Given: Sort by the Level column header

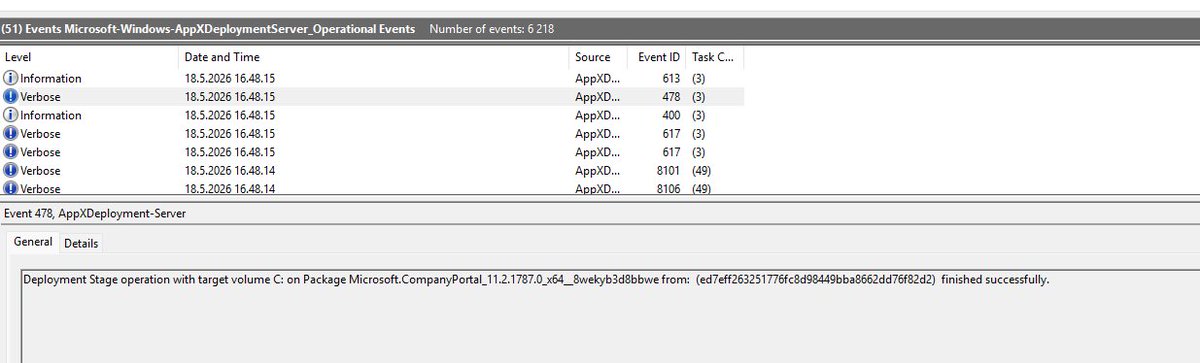Looking at the screenshot, I should (89, 58).
